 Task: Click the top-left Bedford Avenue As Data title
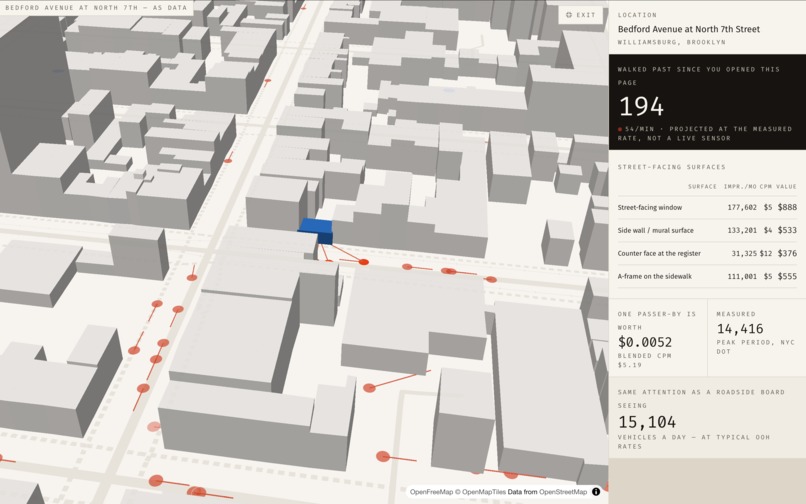pyautogui.click(x=96, y=8)
